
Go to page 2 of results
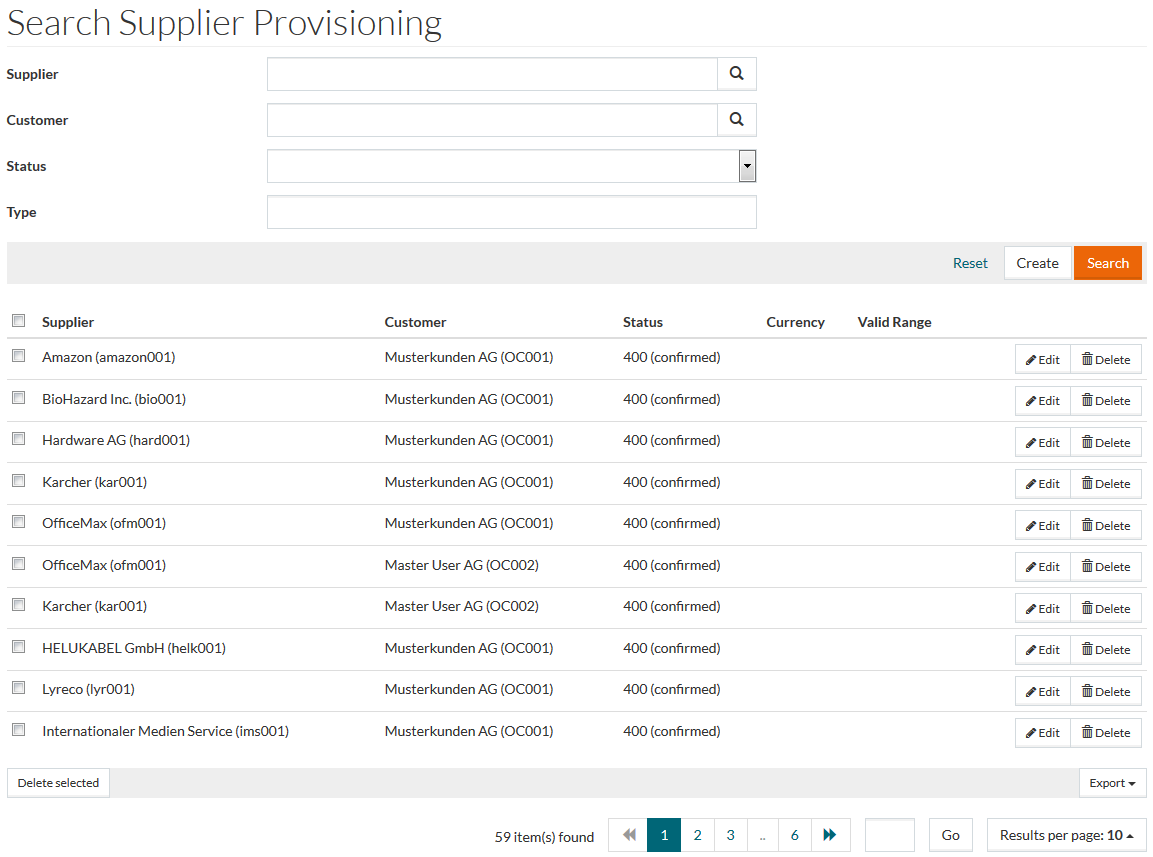[697, 835]
